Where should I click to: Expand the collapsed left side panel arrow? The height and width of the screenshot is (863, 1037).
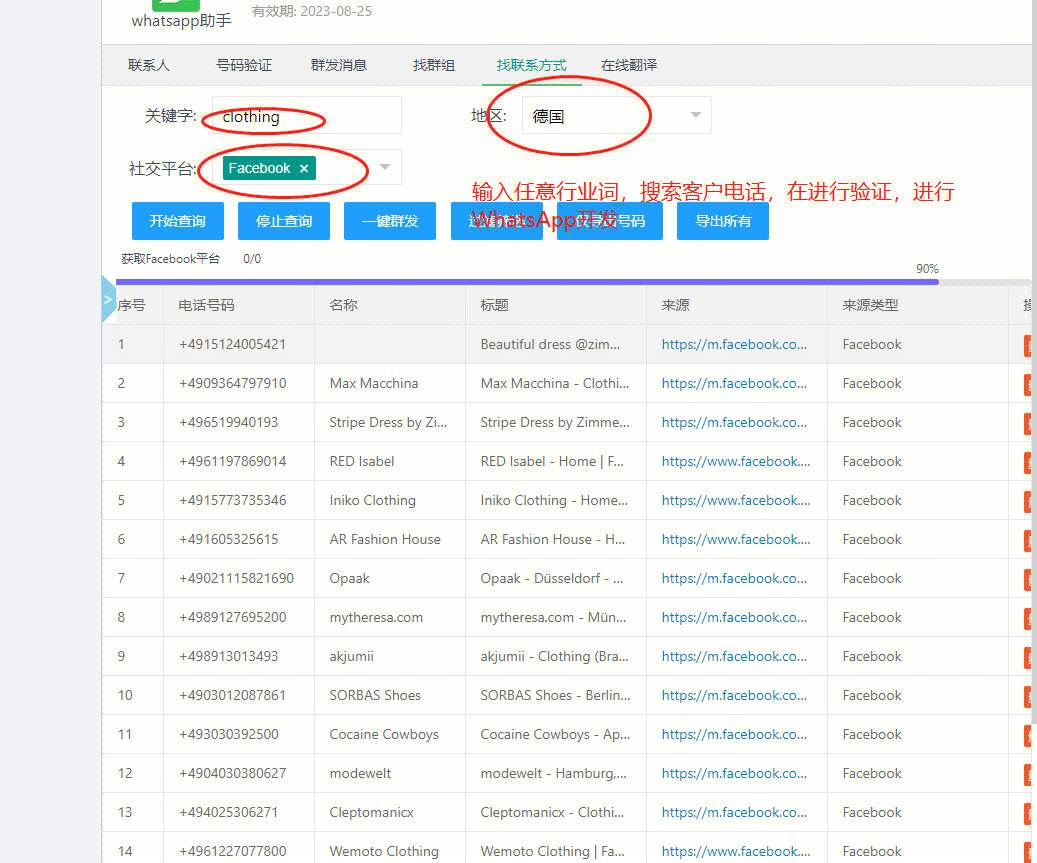[108, 300]
